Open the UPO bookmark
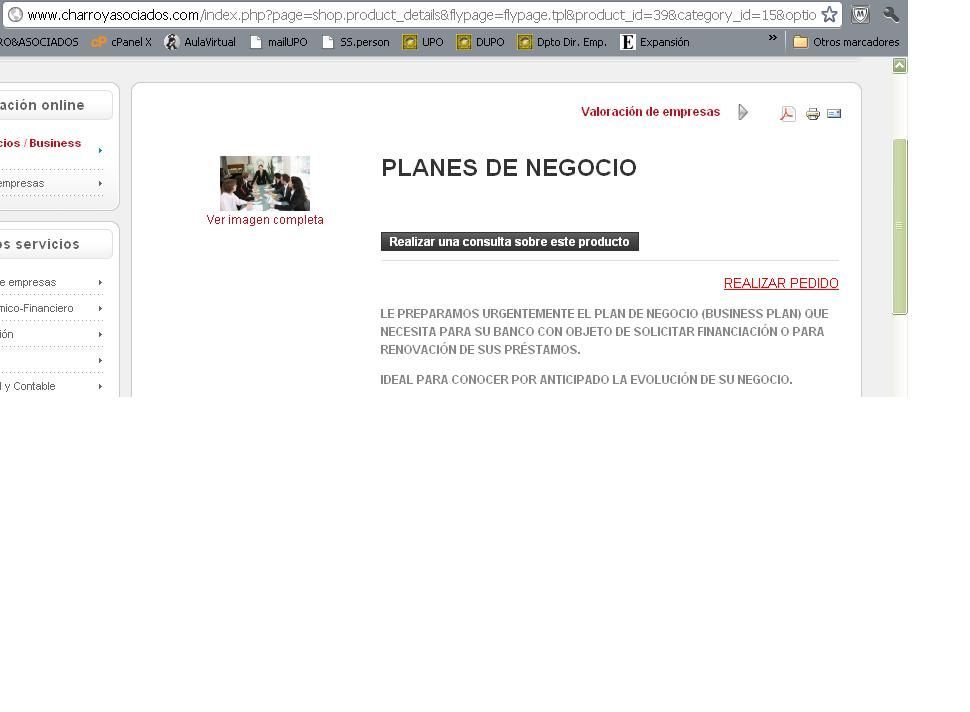970x712 pixels. pos(423,42)
